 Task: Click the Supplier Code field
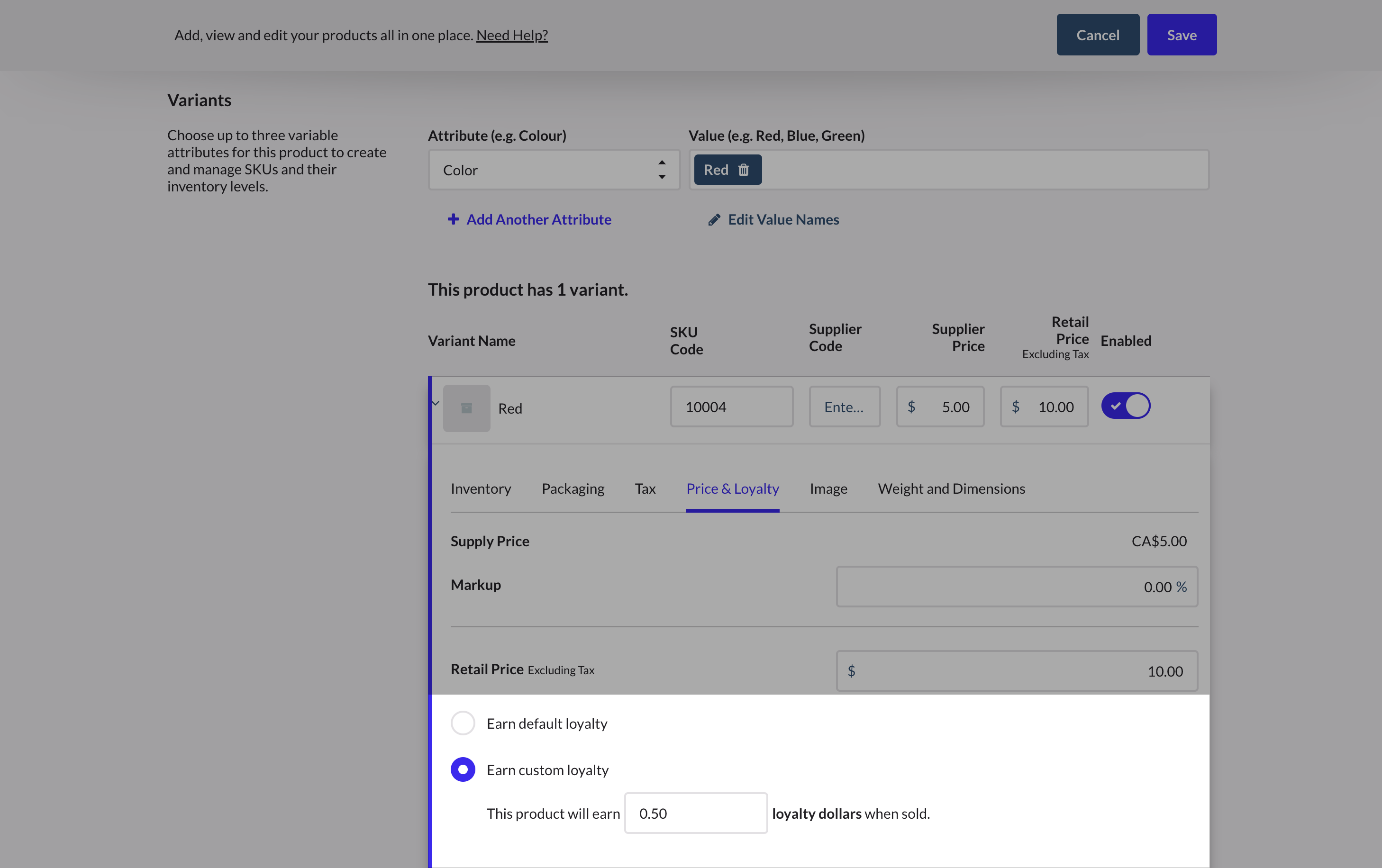point(844,407)
